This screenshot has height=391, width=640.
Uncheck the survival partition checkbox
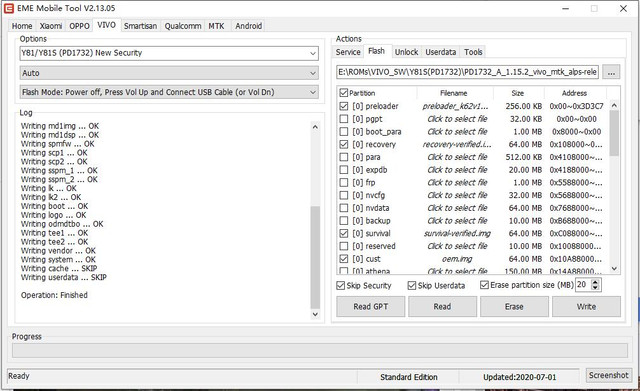coord(344,233)
